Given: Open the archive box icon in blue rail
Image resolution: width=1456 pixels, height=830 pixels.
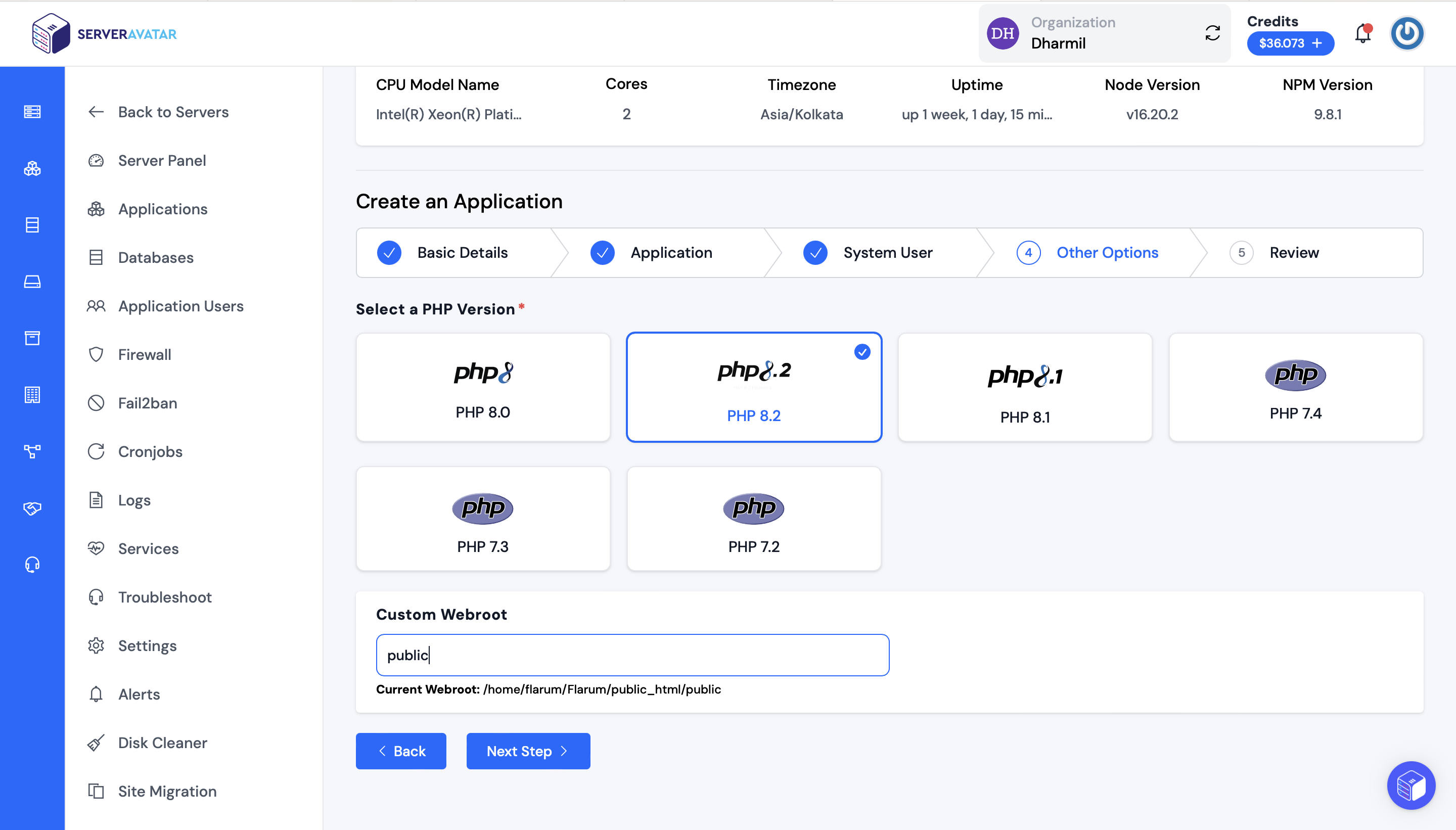Looking at the screenshot, I should point(32,338).
